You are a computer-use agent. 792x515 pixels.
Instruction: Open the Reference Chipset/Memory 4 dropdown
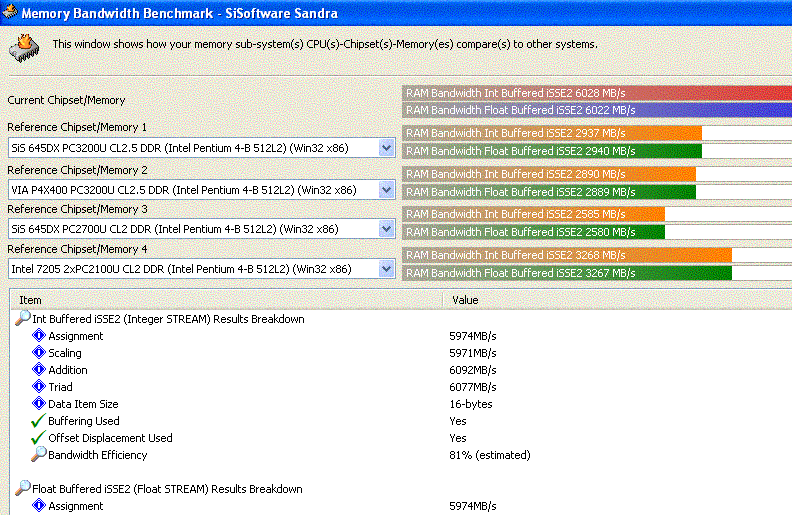point(387,269)
